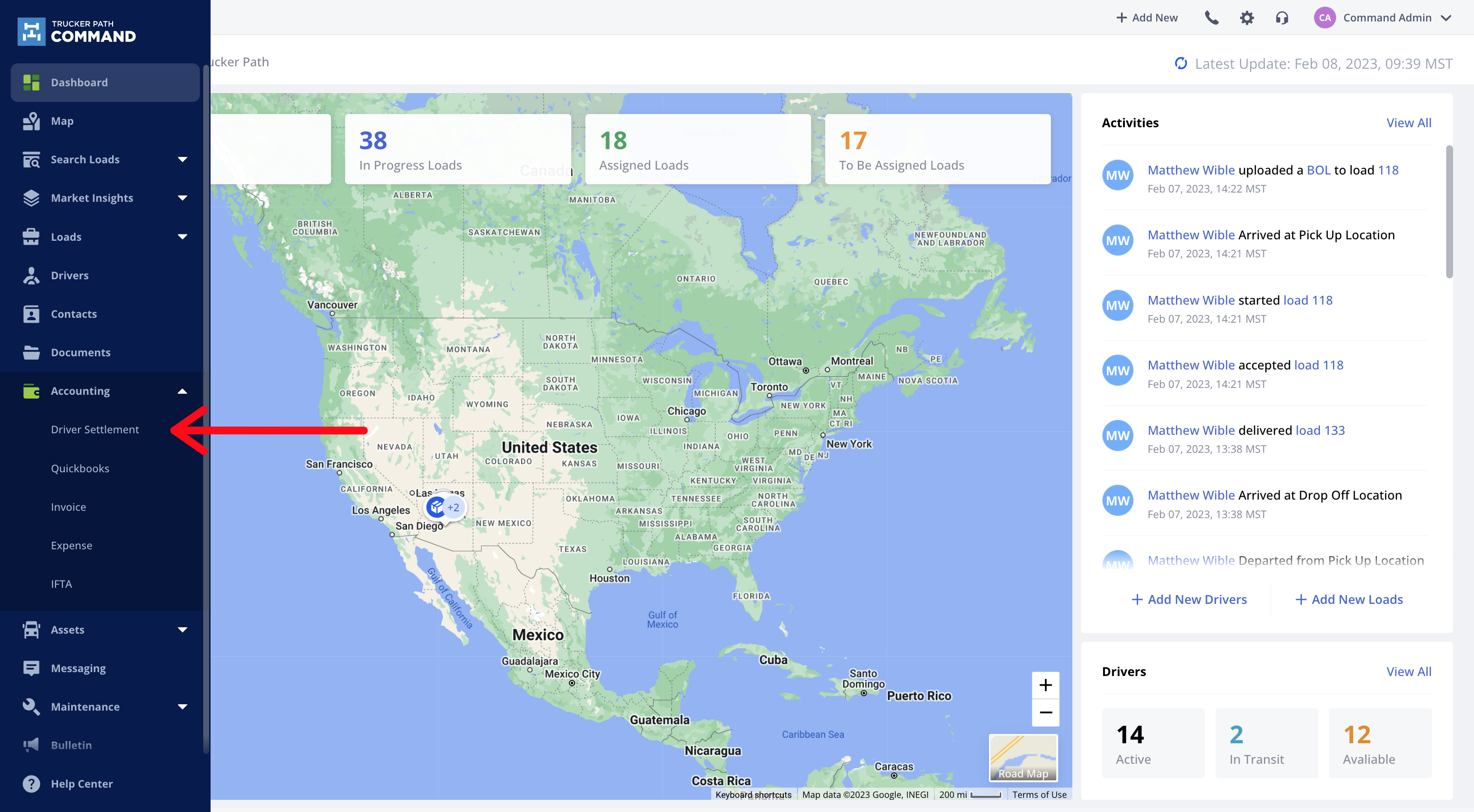Viewport: 1474px width, 812px height.
Task: Click the CA user avatar
Action: pyautogui.click(x=1325, y=18)
